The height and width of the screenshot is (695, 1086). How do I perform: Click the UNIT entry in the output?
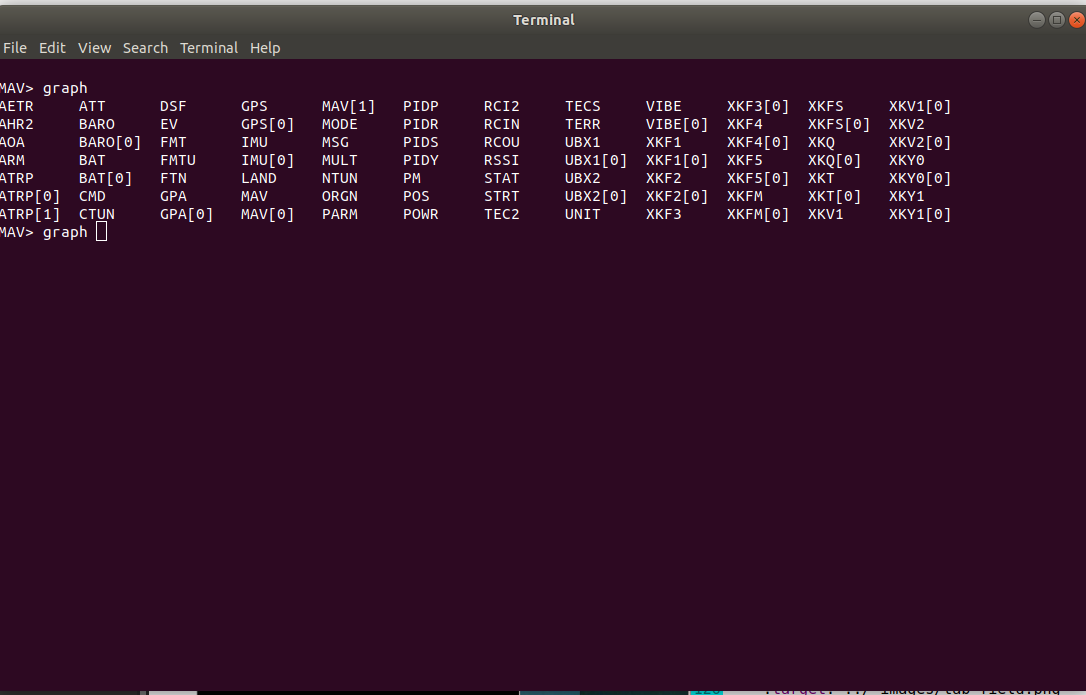(x=582, y=214)
